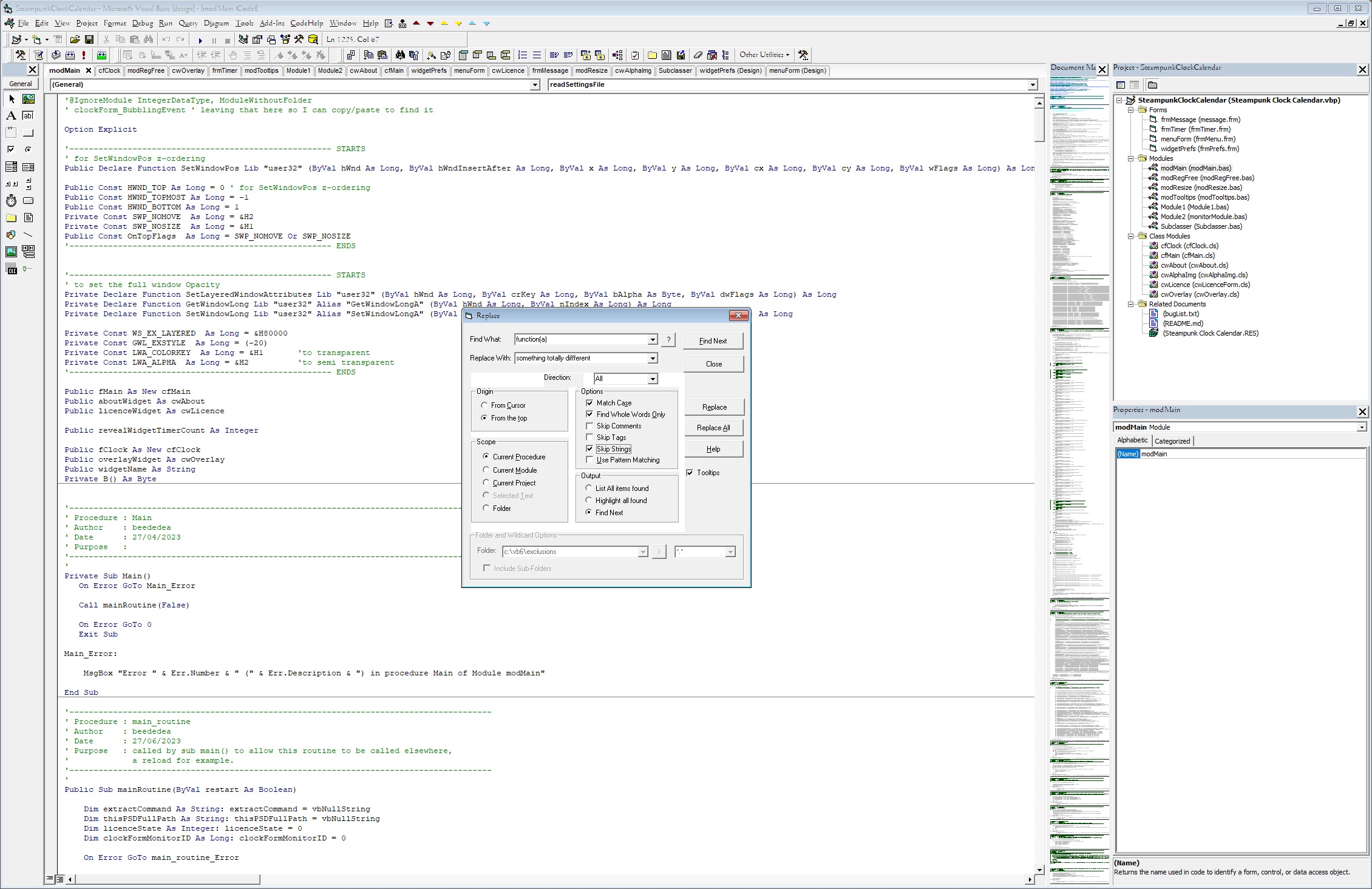The width and height of the screenshot is (1372, 889).
Task: Click the Replace All button
Action: click(713, 427)
